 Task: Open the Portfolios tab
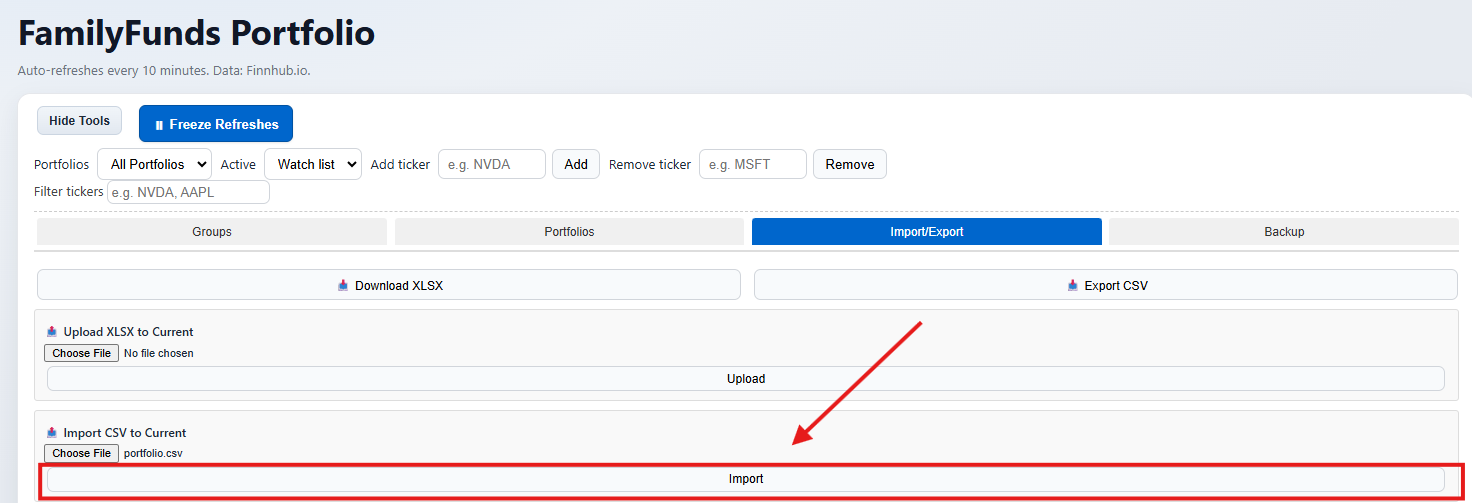[x=569, y=232]
